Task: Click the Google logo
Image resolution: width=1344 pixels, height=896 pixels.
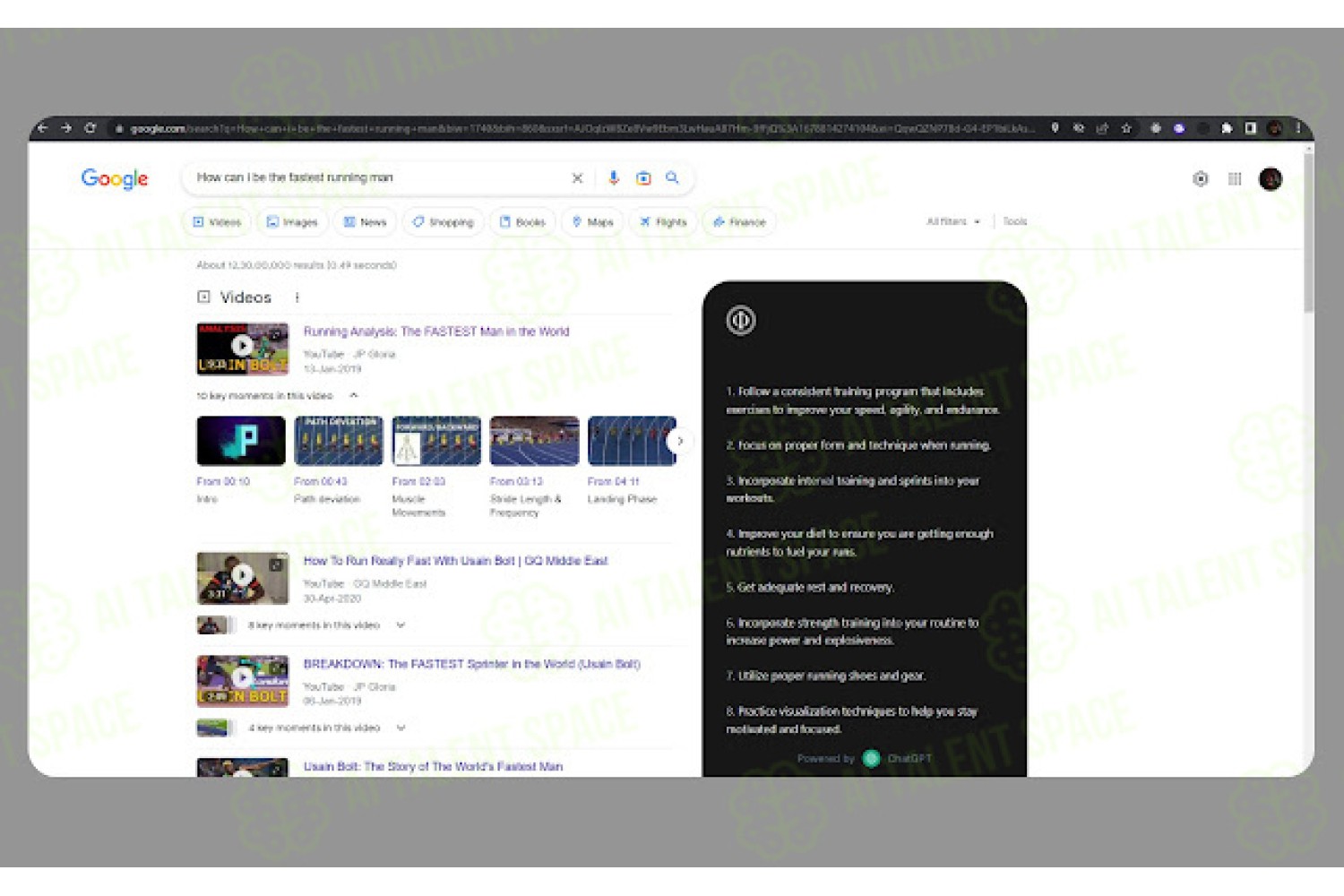Action: click(115, 178)
